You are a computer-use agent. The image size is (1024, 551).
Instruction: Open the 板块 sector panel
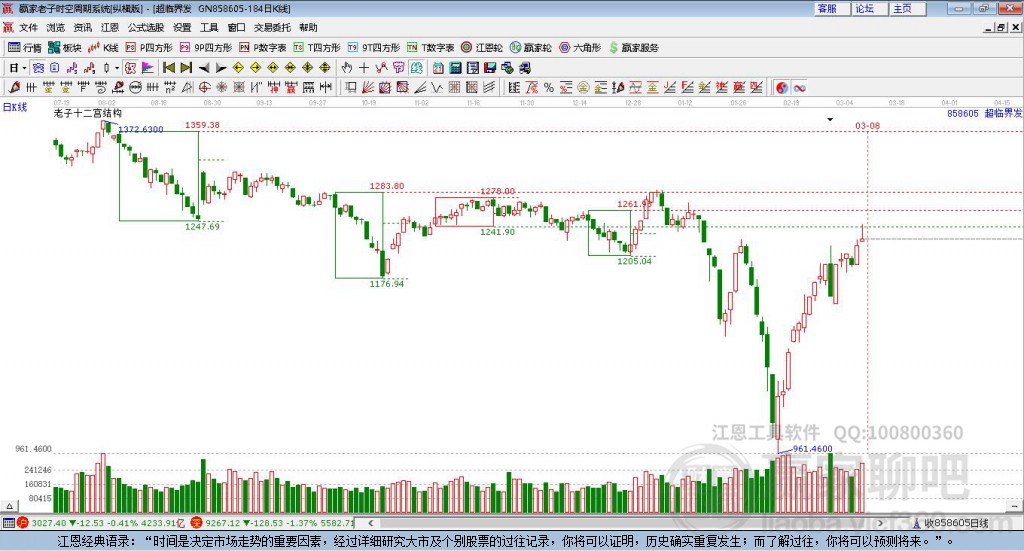(64, 48)
